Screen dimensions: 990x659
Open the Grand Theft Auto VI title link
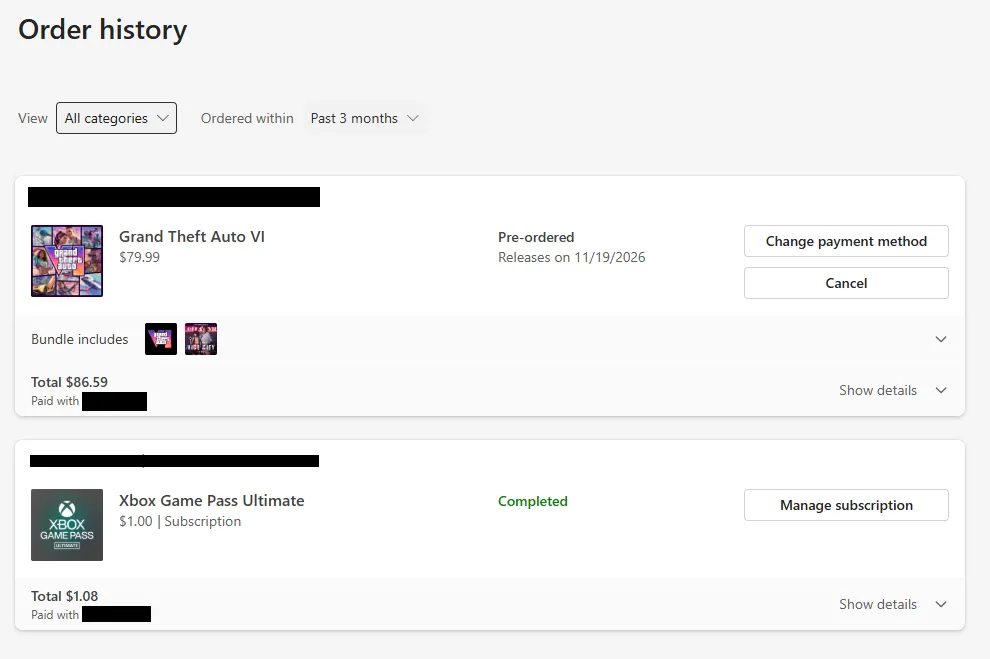(x=192, y=237)
